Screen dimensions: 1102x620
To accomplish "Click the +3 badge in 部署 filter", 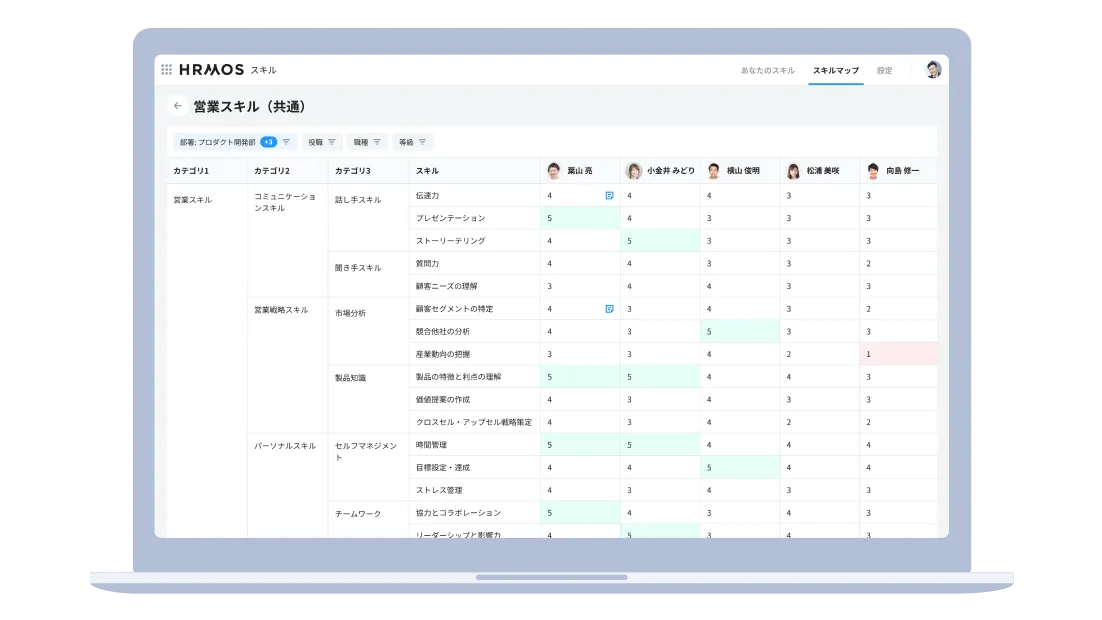I will click(268, 142).
